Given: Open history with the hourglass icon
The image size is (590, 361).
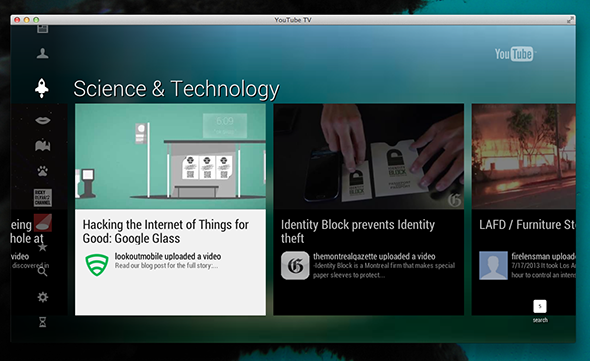Looking at the screenshot, I should click(x=43, y=322).
